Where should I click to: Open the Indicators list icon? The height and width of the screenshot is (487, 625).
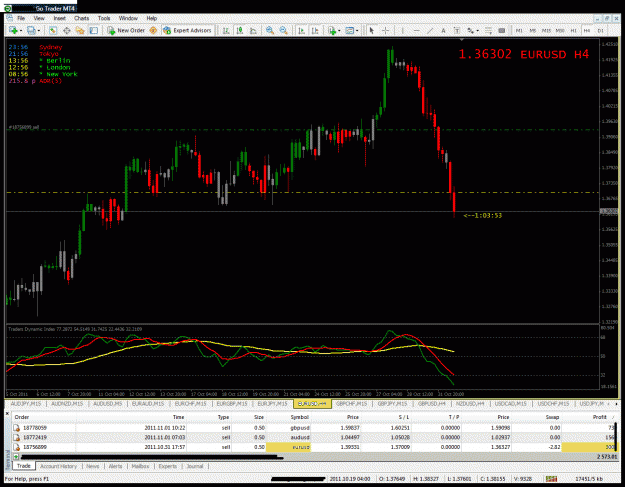click(332, 30)
